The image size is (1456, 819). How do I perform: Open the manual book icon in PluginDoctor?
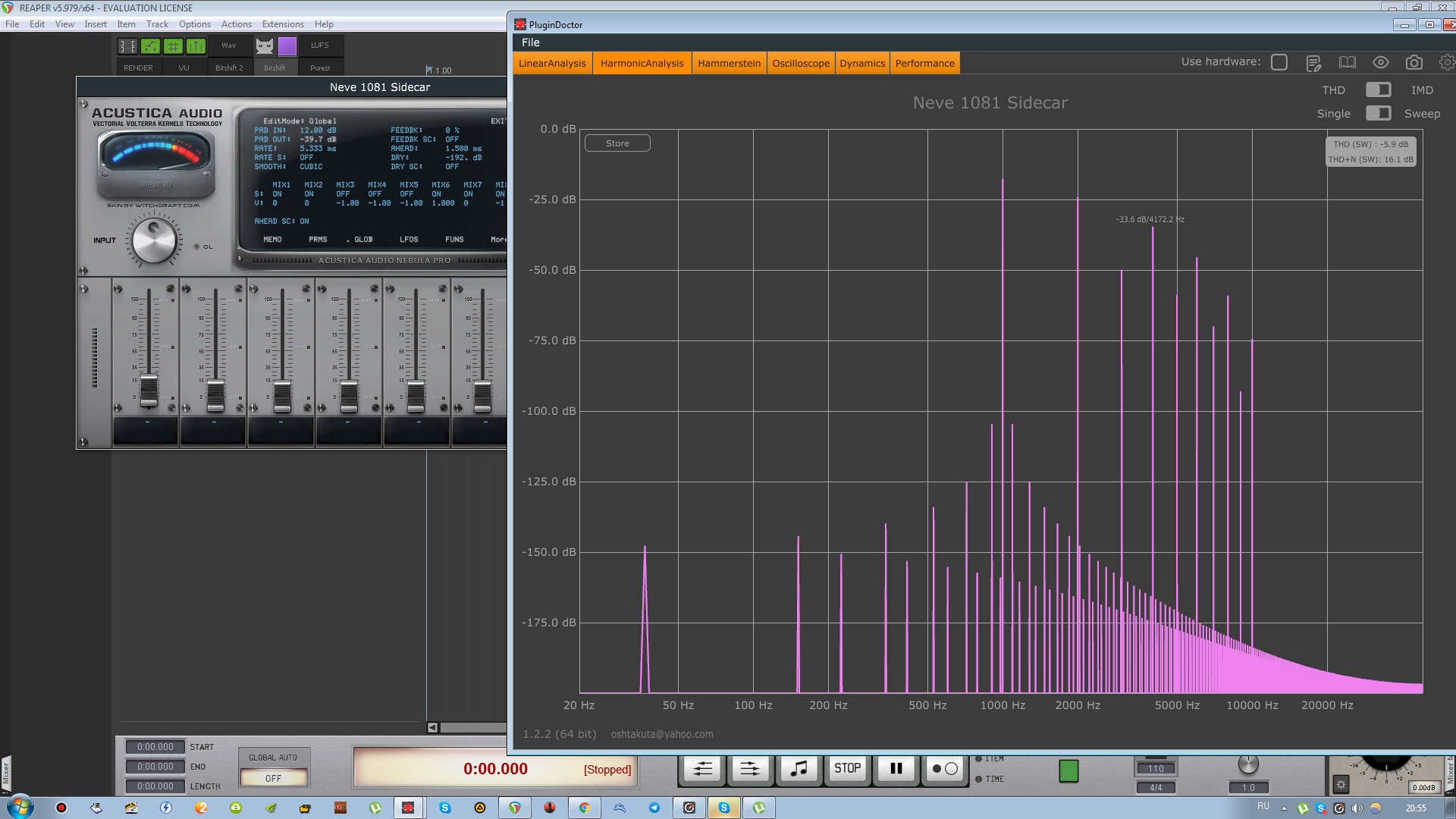click(1347, 63)
